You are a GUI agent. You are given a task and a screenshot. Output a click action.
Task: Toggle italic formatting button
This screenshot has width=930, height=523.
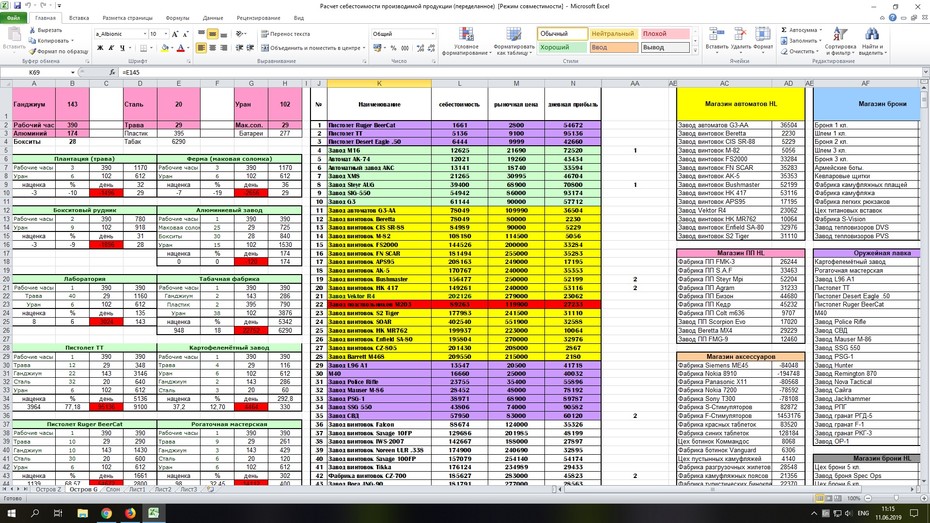[x=111, y=48]
